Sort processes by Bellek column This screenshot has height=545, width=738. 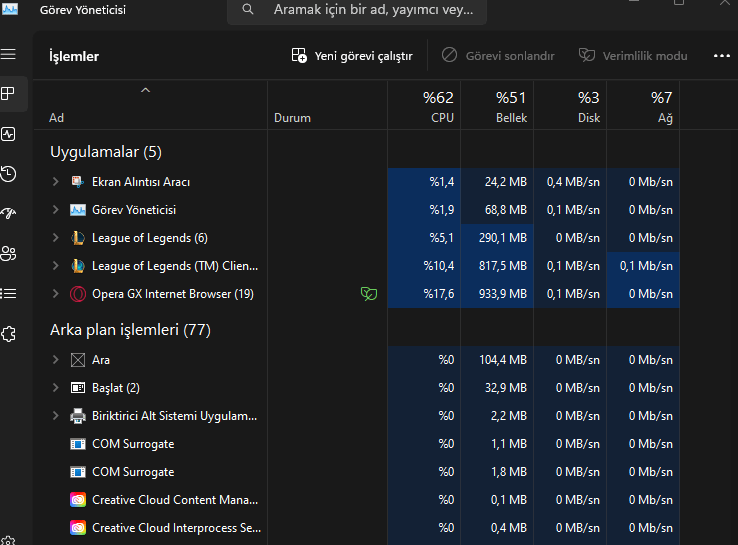[x=497, y=106]
